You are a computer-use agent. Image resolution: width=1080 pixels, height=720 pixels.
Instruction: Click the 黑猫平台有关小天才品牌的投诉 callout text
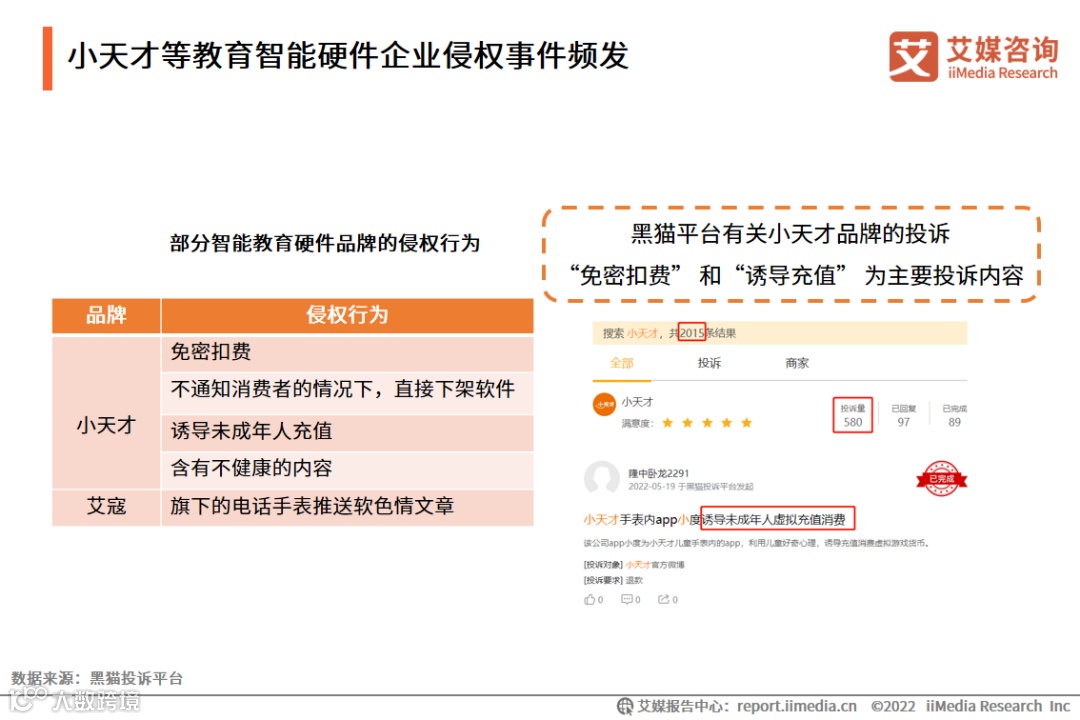point(790,234)
